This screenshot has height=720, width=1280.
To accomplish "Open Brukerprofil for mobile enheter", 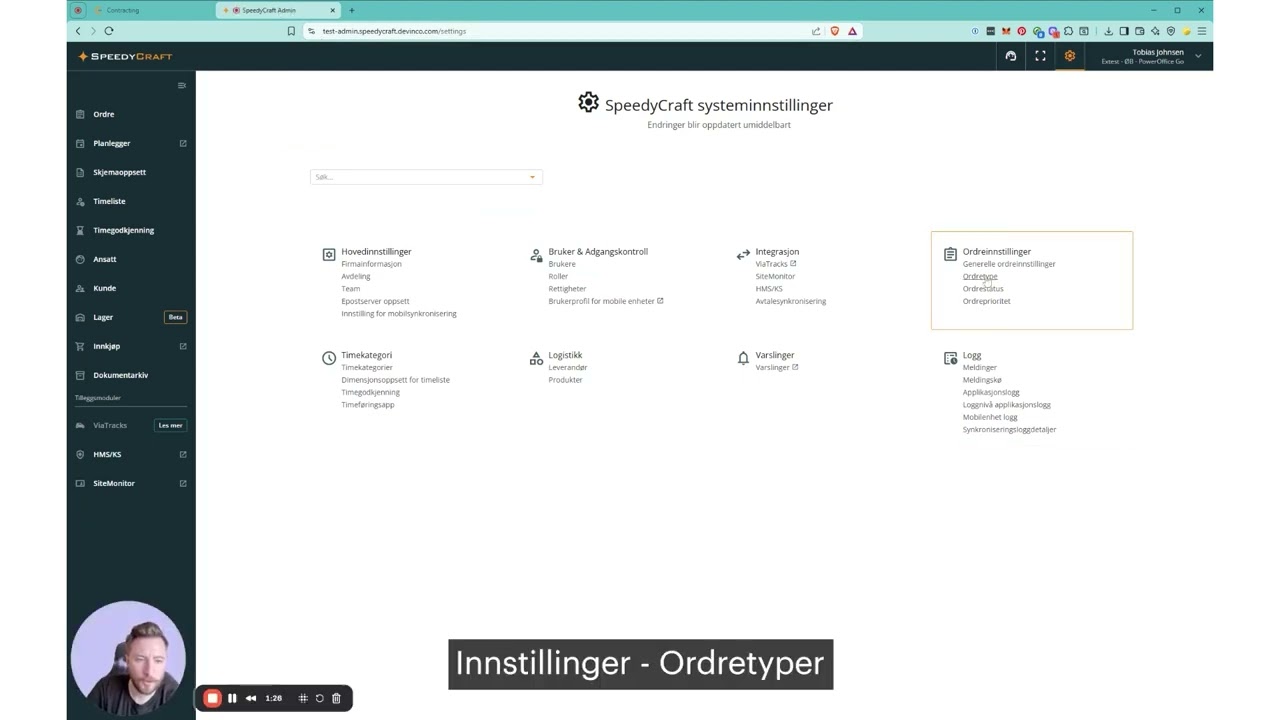I will click(606, 301).
